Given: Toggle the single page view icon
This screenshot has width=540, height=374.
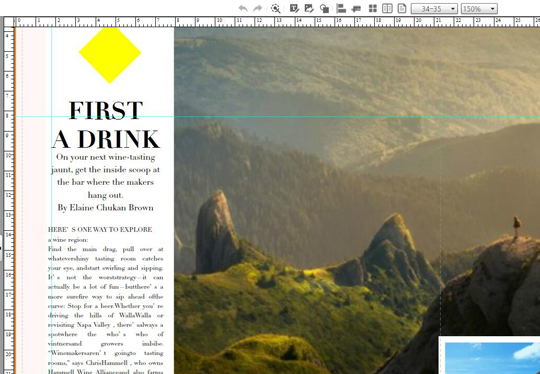Looking at the screenshot, I should (402, 8).
